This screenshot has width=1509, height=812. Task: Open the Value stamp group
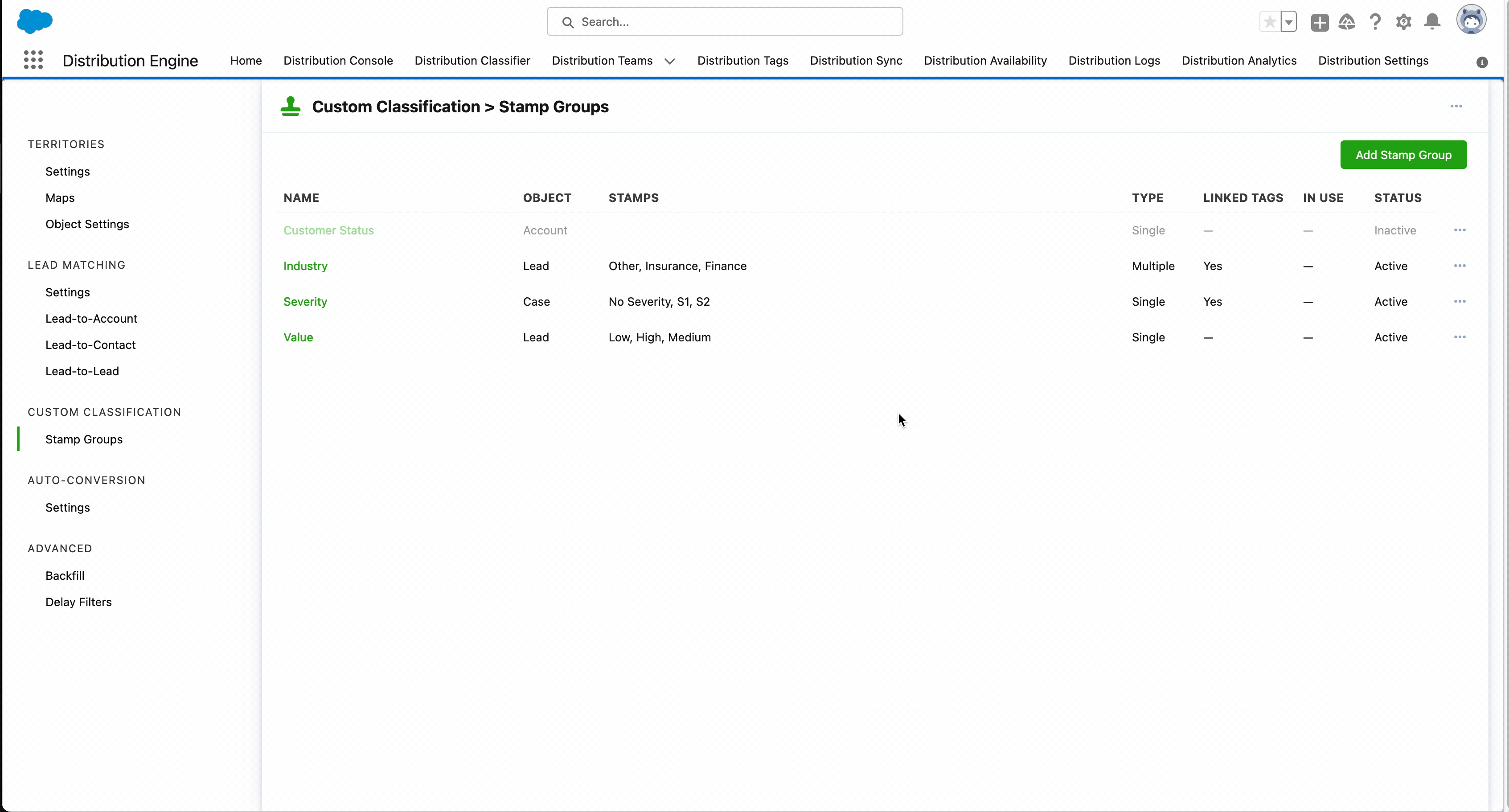[x=298, y=337]
